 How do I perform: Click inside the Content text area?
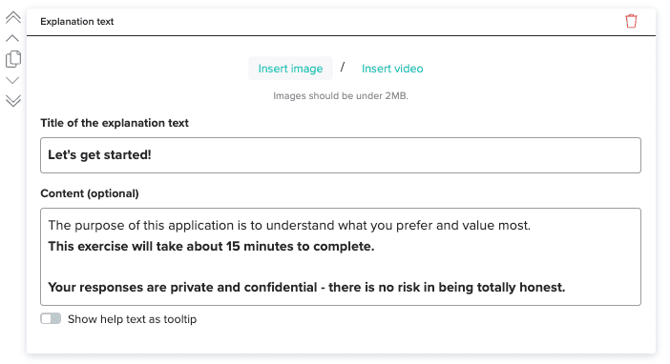[341, 257]
